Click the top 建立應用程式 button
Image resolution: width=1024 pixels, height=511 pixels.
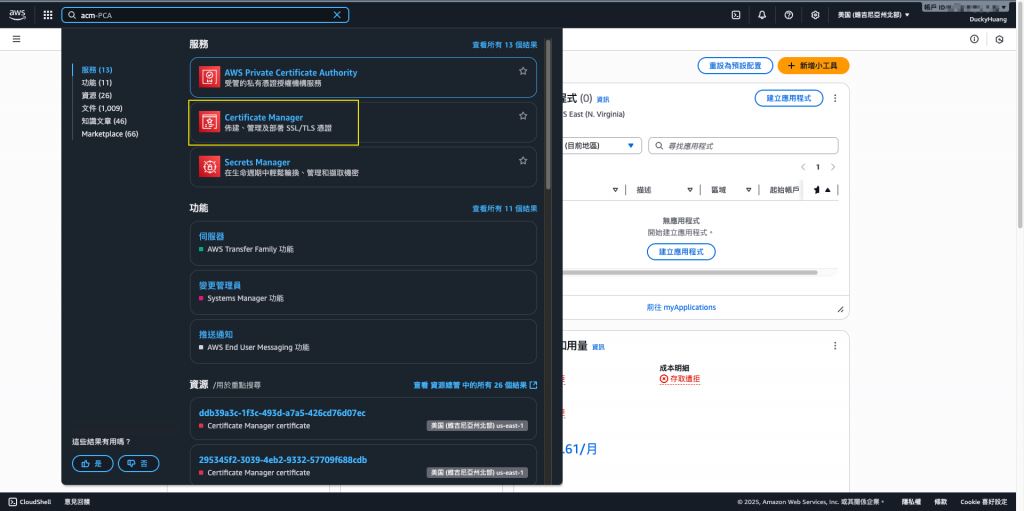point(789,98)
